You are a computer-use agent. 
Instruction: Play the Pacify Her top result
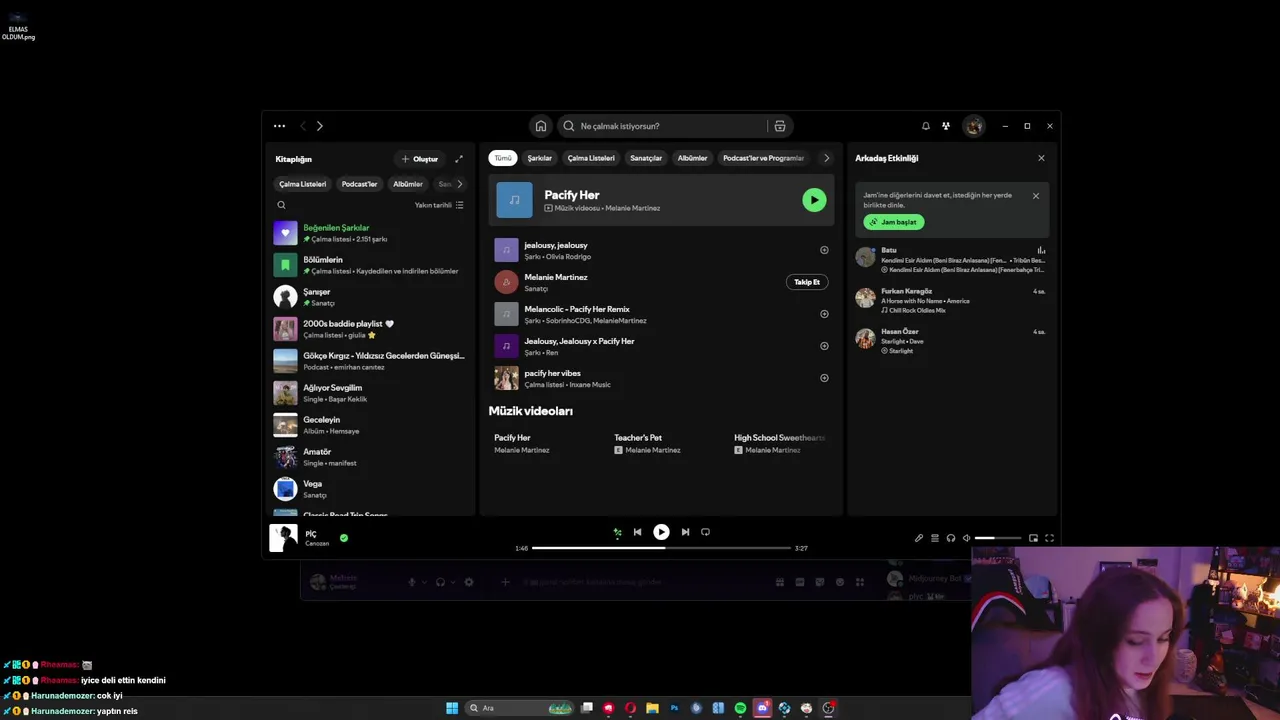click(814, 200)
